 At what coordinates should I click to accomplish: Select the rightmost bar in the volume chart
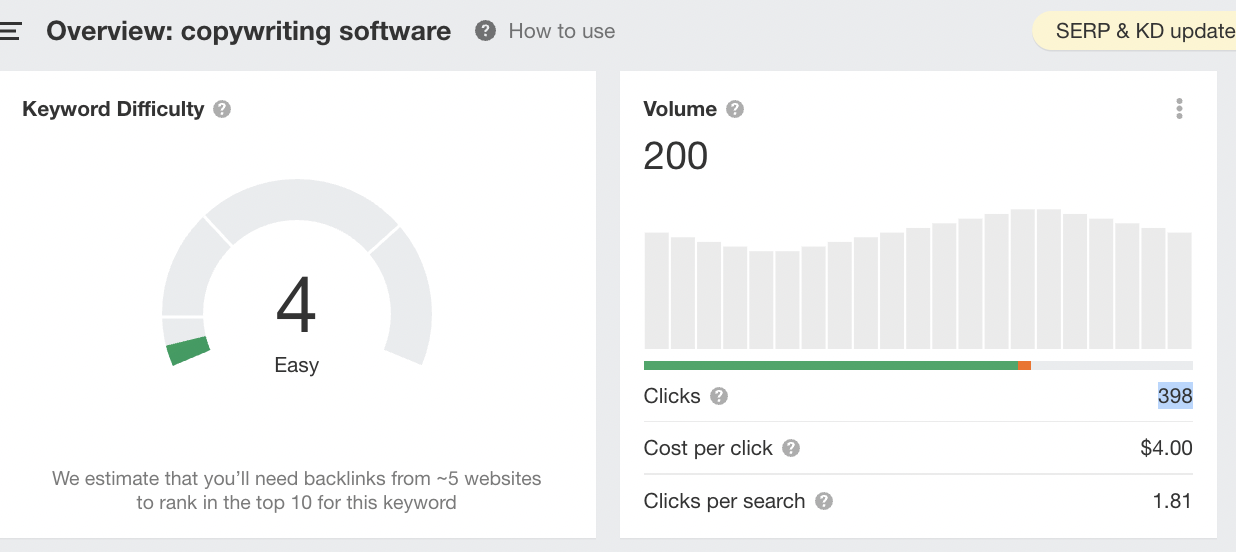point(1179,290)
